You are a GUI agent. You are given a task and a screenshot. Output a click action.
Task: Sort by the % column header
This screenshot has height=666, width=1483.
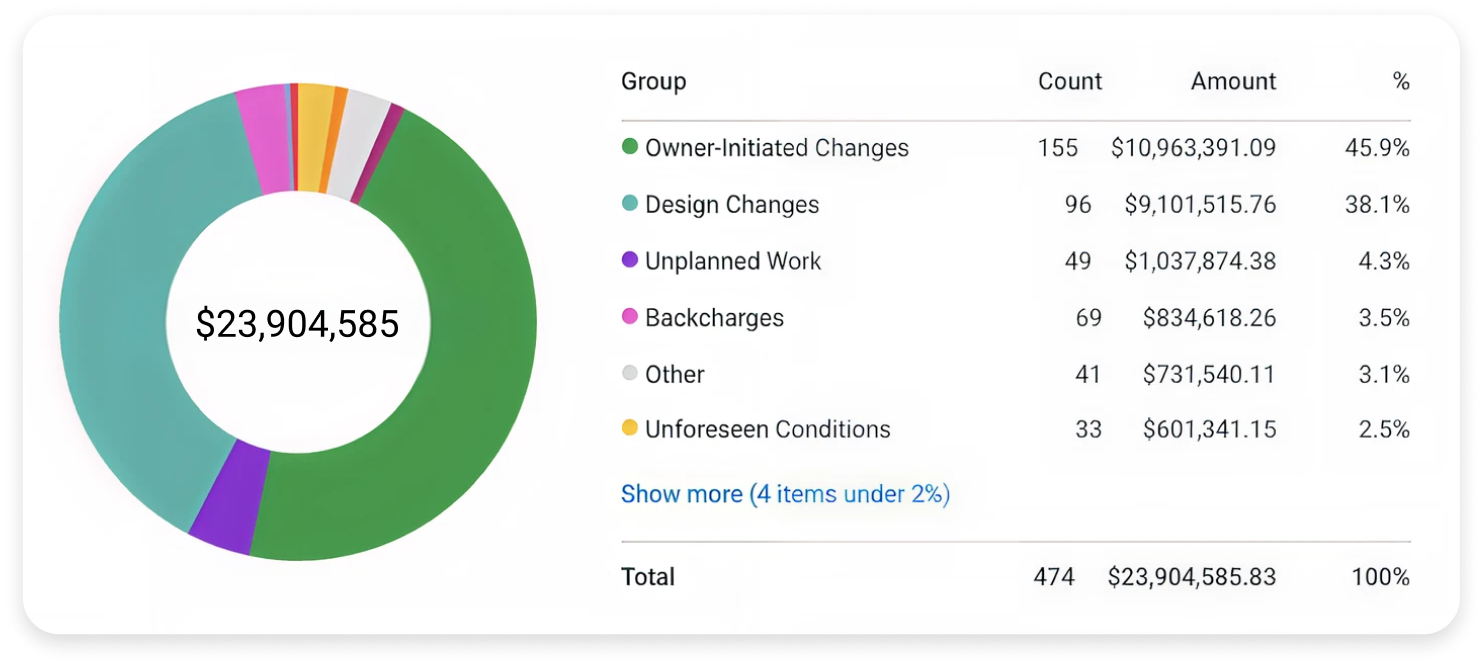click(1400, 82)
